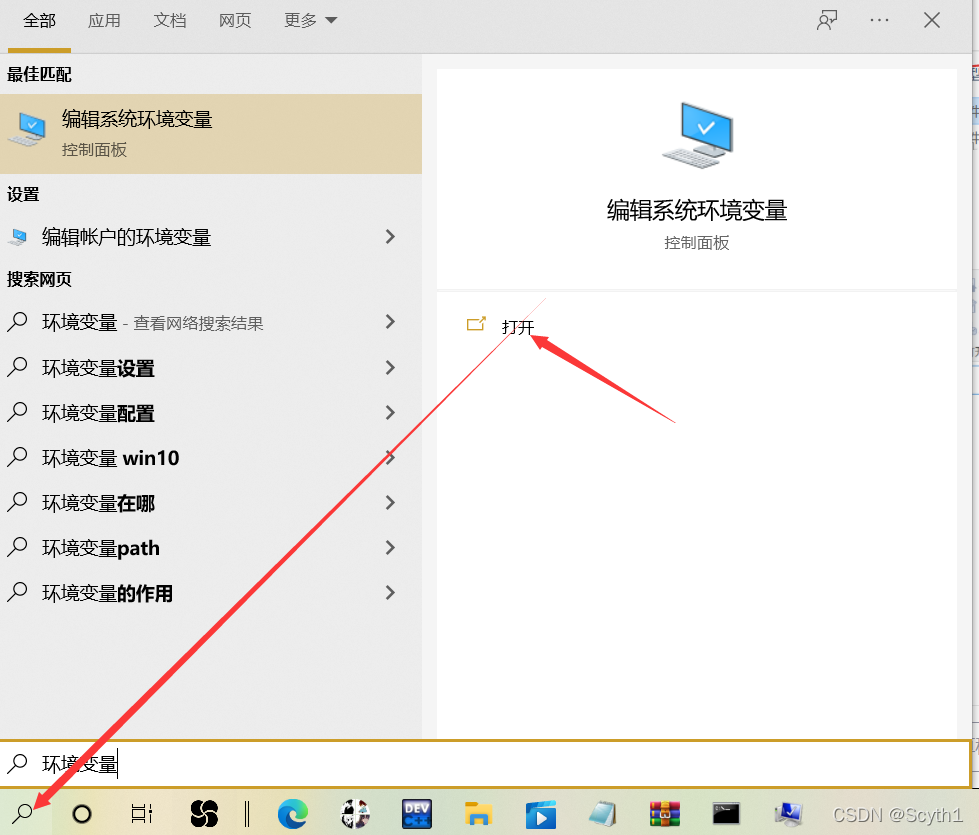The width and height of the screenshot is (979, 835).
Task: Choose web suggestion 环境变量设置
Action: (x=211, y=367)
